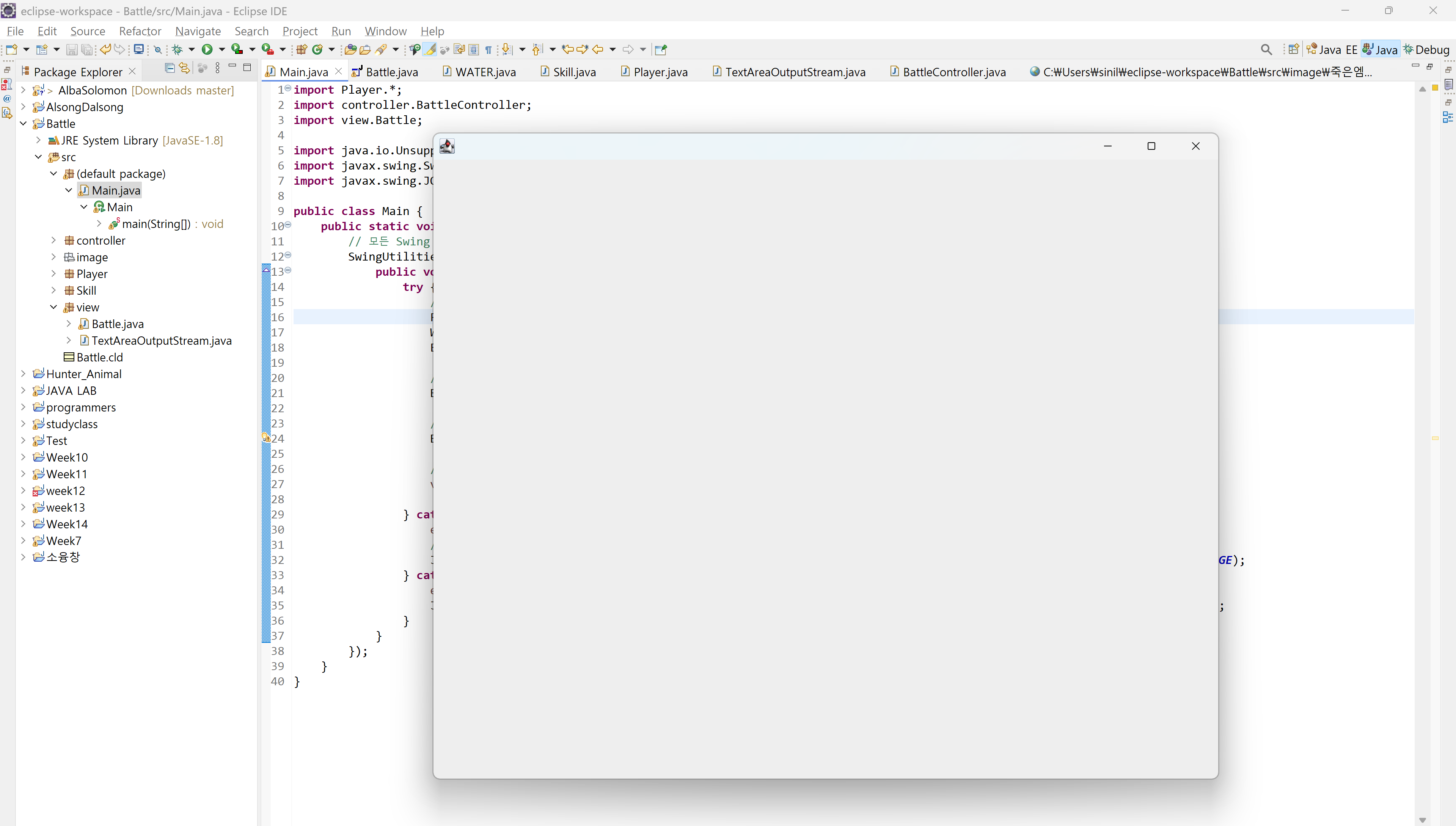Toggle Link with Editor in Package Explorer
The width and height of the screenshot is (1456, 826).
coord(184,68)
